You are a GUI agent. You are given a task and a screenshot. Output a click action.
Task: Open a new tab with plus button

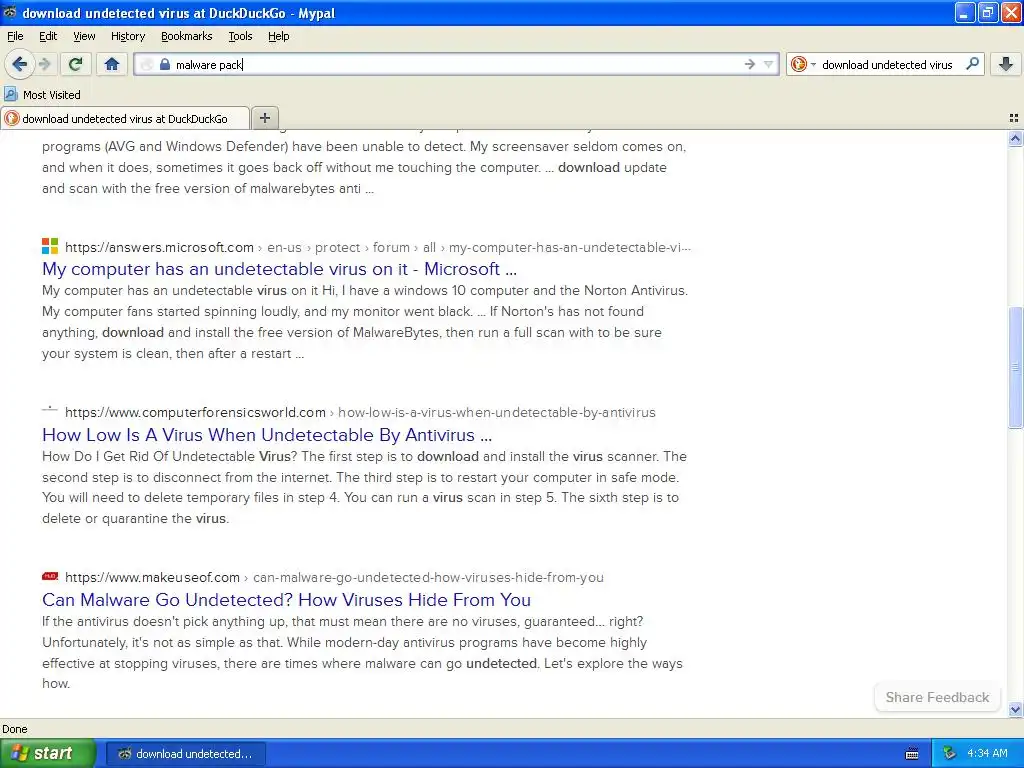click(x=264, y=118)
